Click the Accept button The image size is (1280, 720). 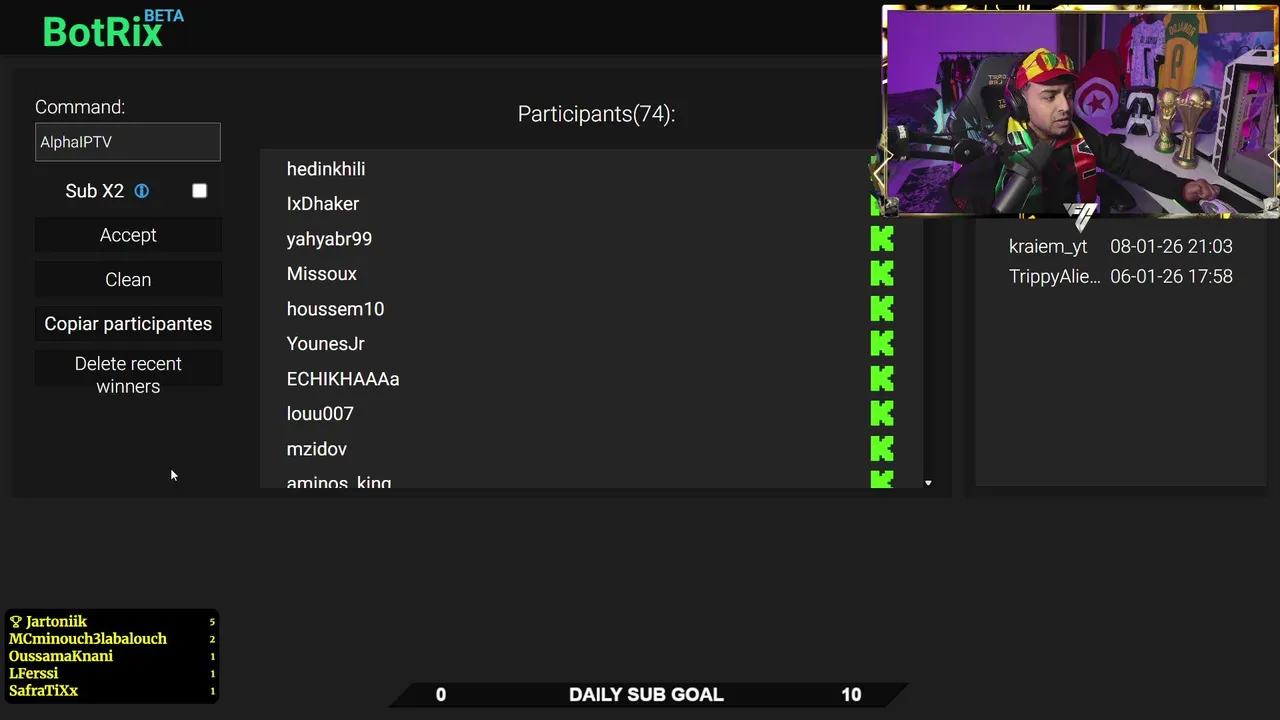point(128,235)
